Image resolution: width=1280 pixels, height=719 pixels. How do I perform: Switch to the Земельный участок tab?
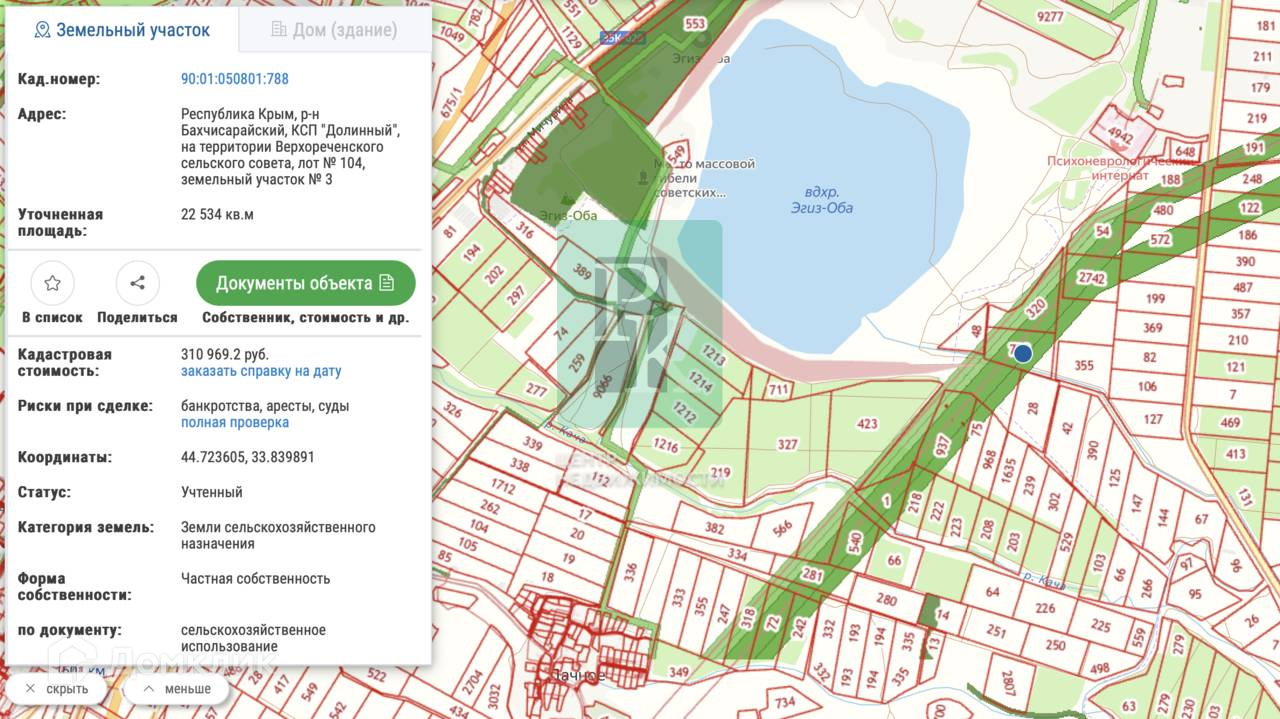click(x=122, y=30)
